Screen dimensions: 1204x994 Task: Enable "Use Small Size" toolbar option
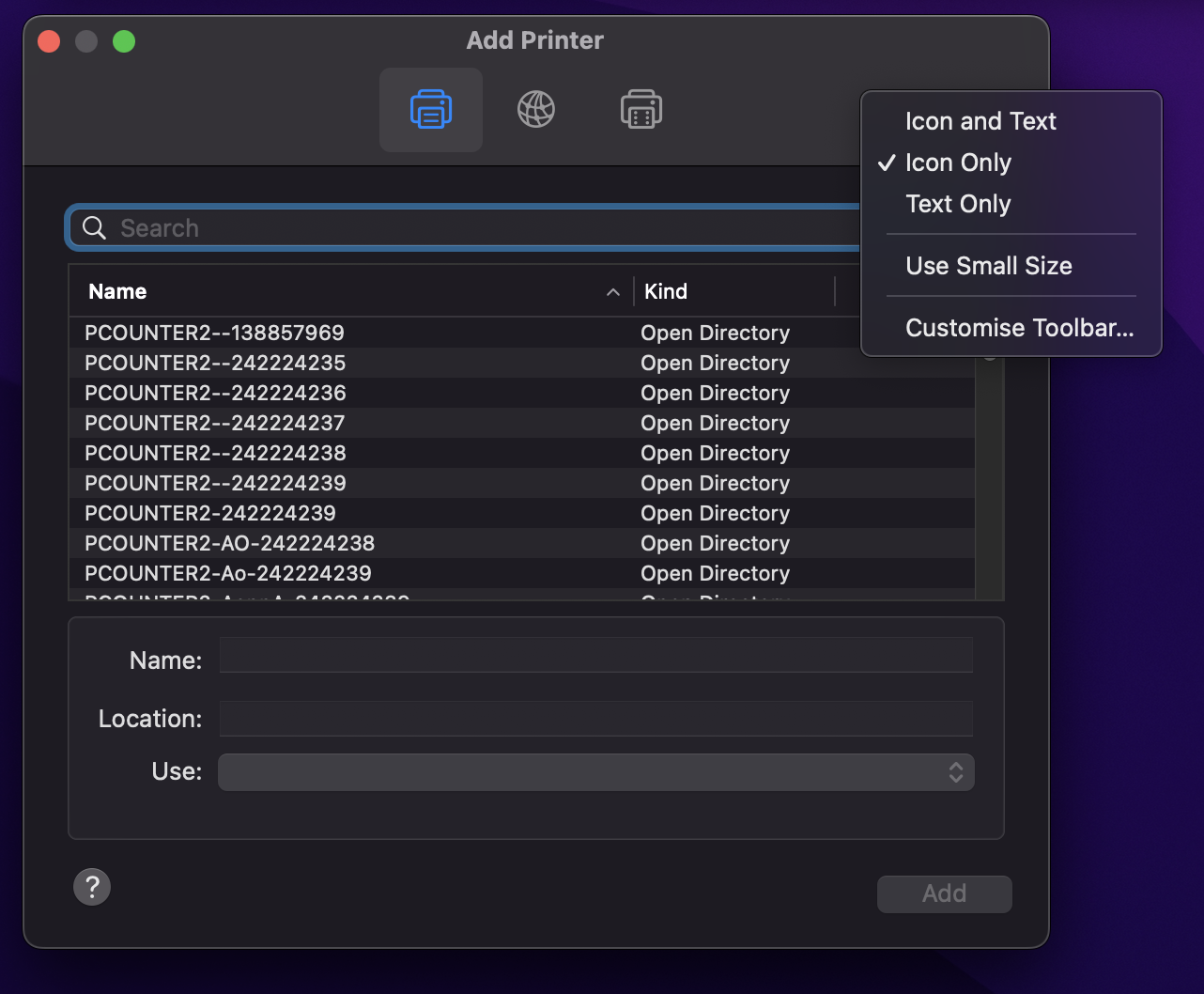click(988, 266)
